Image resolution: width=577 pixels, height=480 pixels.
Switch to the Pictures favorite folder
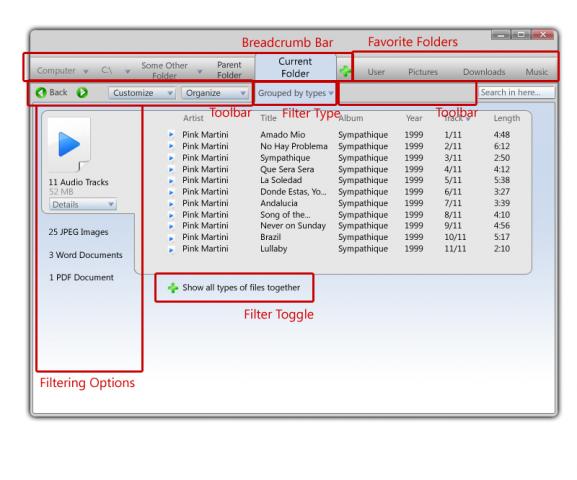pyautogui.click(x=423, y=72)
